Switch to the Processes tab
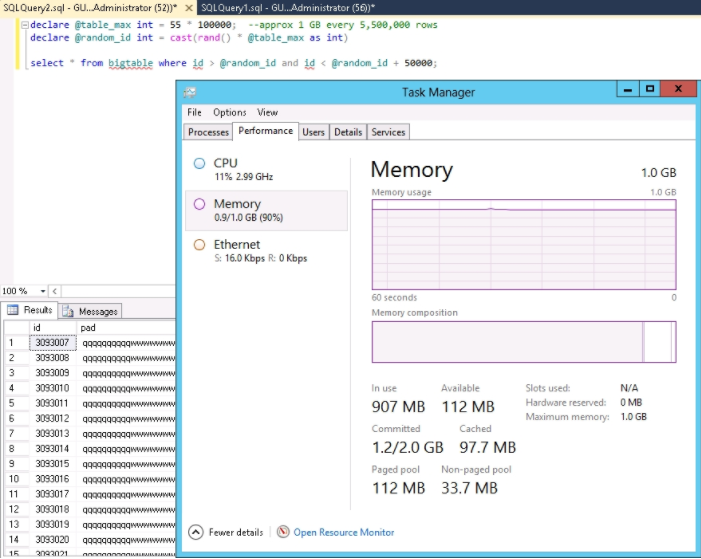The width and height of the screenshot is (701, 559). [x=209, y=132]
